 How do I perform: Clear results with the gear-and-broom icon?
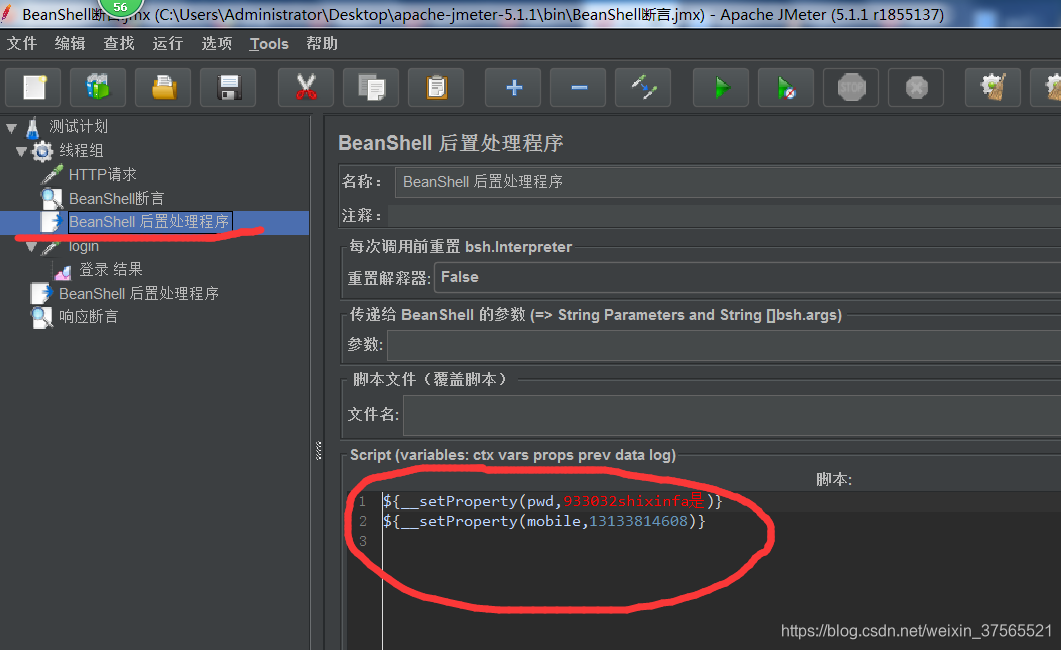tap(993, 87)
